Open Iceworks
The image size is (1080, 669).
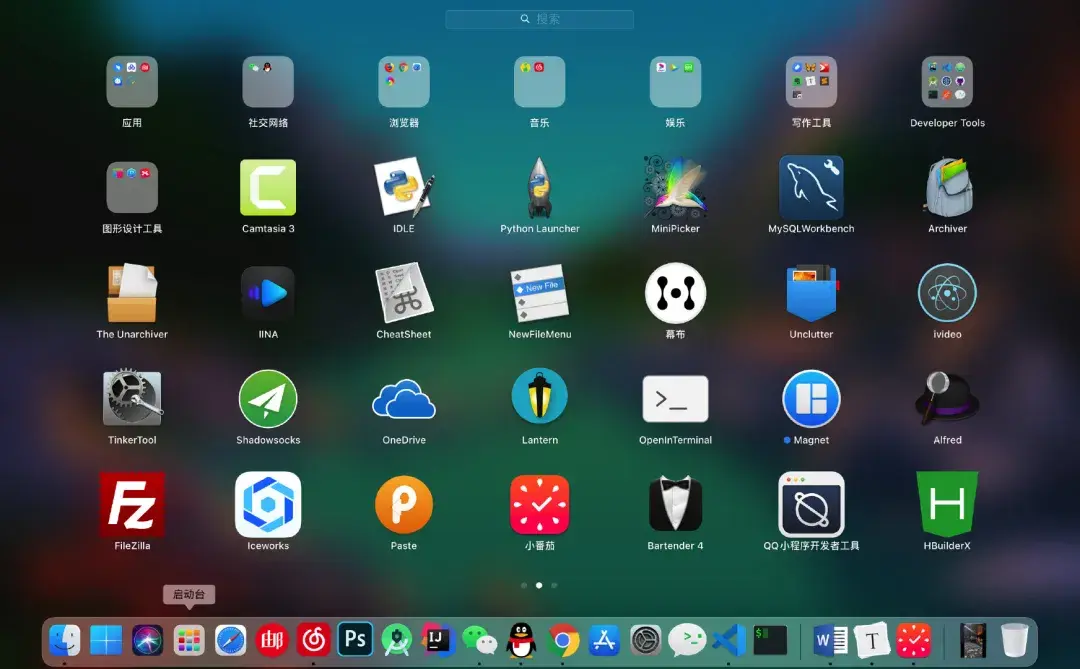(268, 504)
